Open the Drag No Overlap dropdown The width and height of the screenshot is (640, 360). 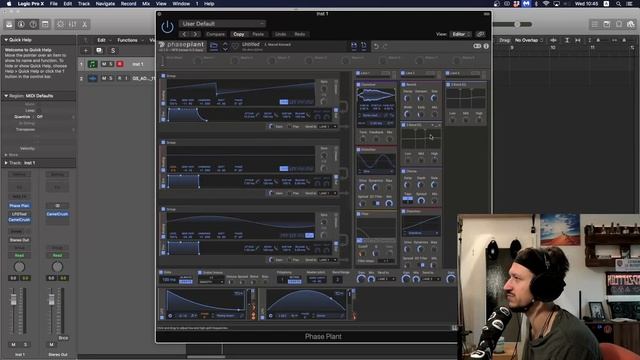coord(529,40)
